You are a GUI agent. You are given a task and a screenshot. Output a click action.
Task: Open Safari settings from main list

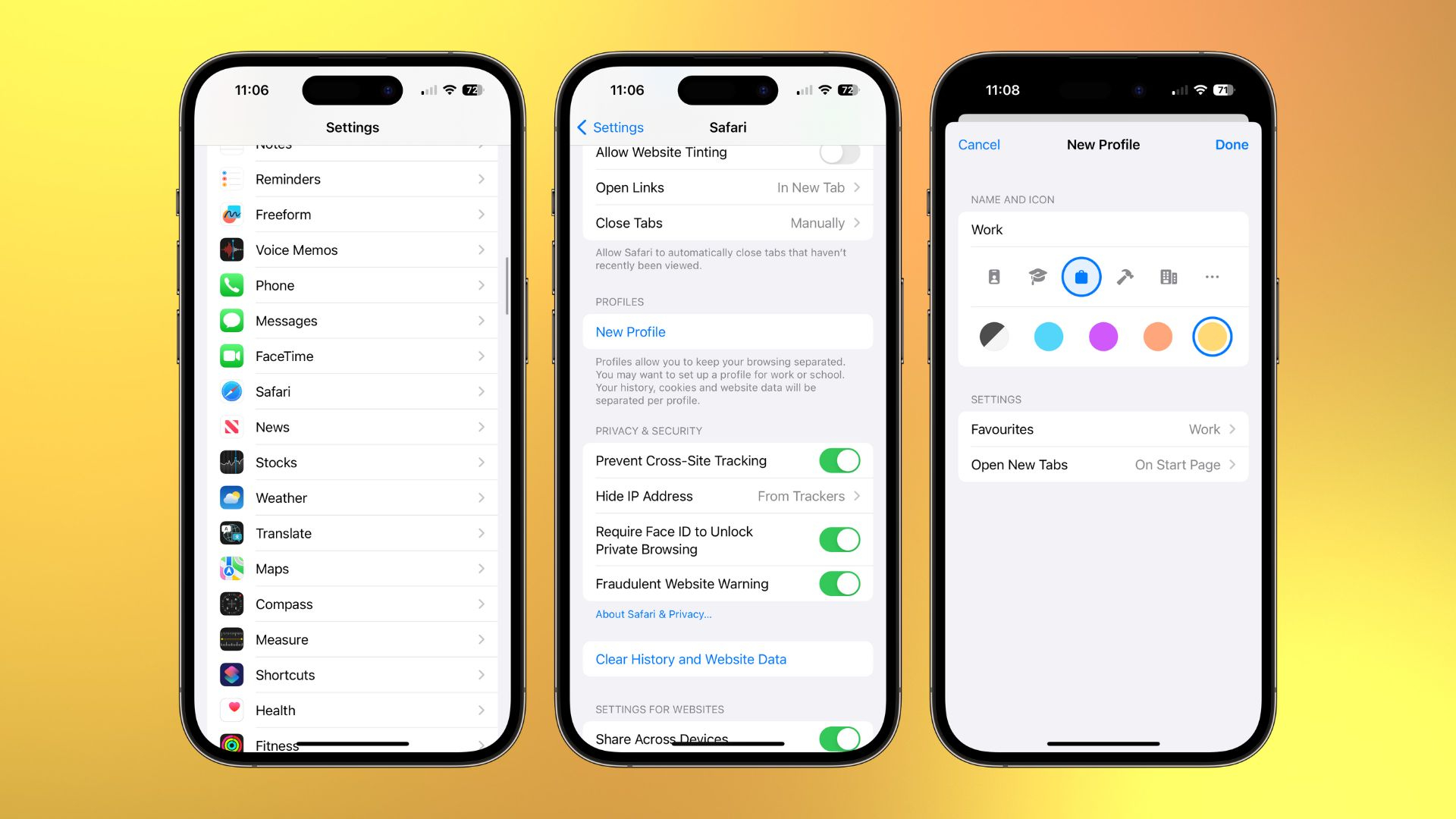[x=353, y=391]
